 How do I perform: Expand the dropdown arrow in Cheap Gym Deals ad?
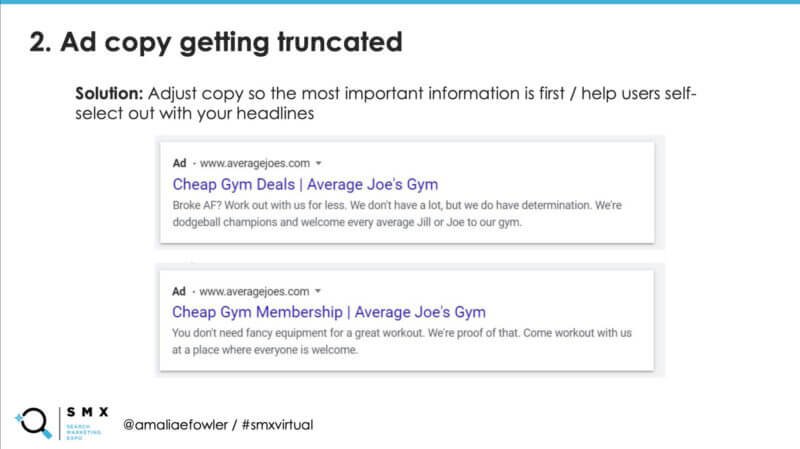[x=318, y=161]
